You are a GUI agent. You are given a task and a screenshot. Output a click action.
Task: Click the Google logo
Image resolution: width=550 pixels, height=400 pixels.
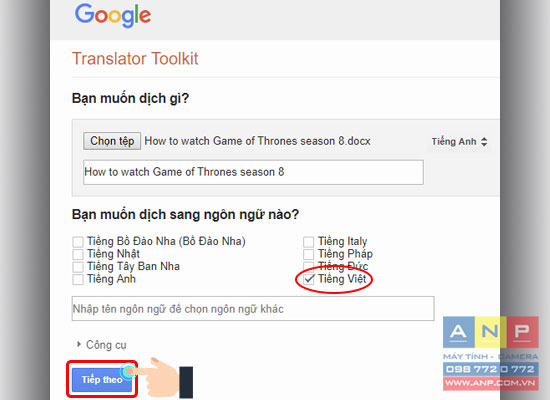pos(113,15)
